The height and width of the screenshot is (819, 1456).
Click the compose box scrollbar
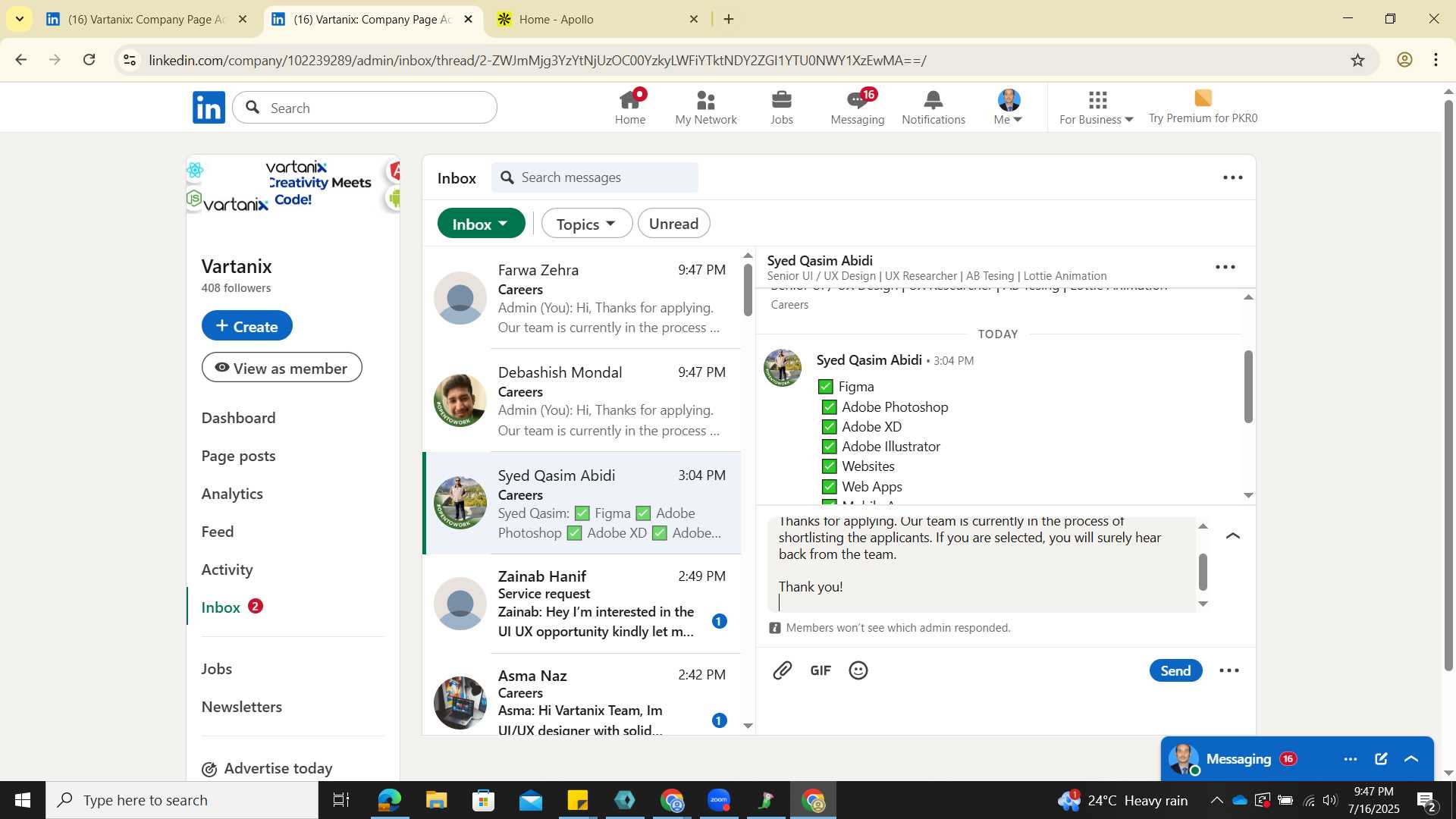[1203, 572]
